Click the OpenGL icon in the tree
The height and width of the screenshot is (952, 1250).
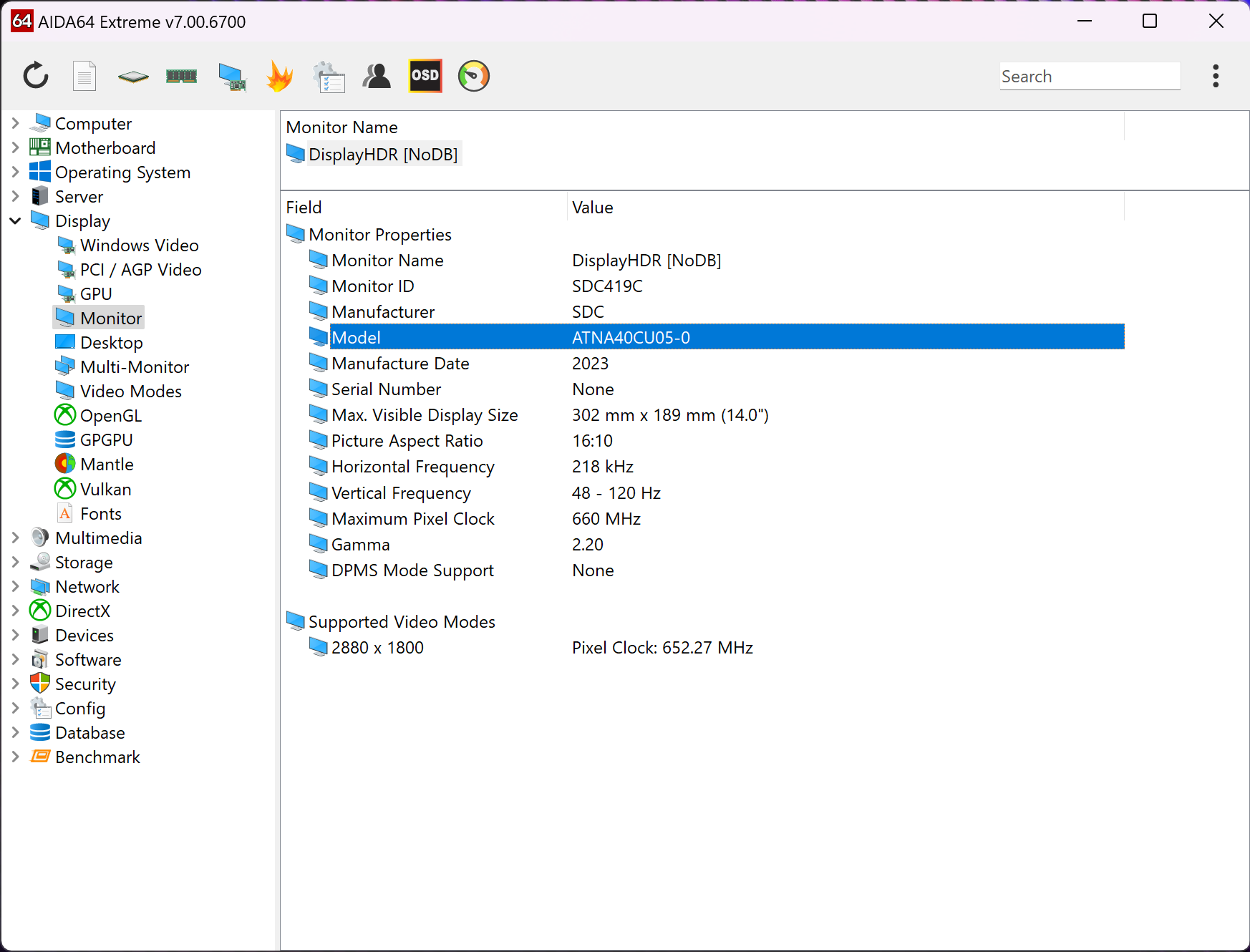pos(65,414)
